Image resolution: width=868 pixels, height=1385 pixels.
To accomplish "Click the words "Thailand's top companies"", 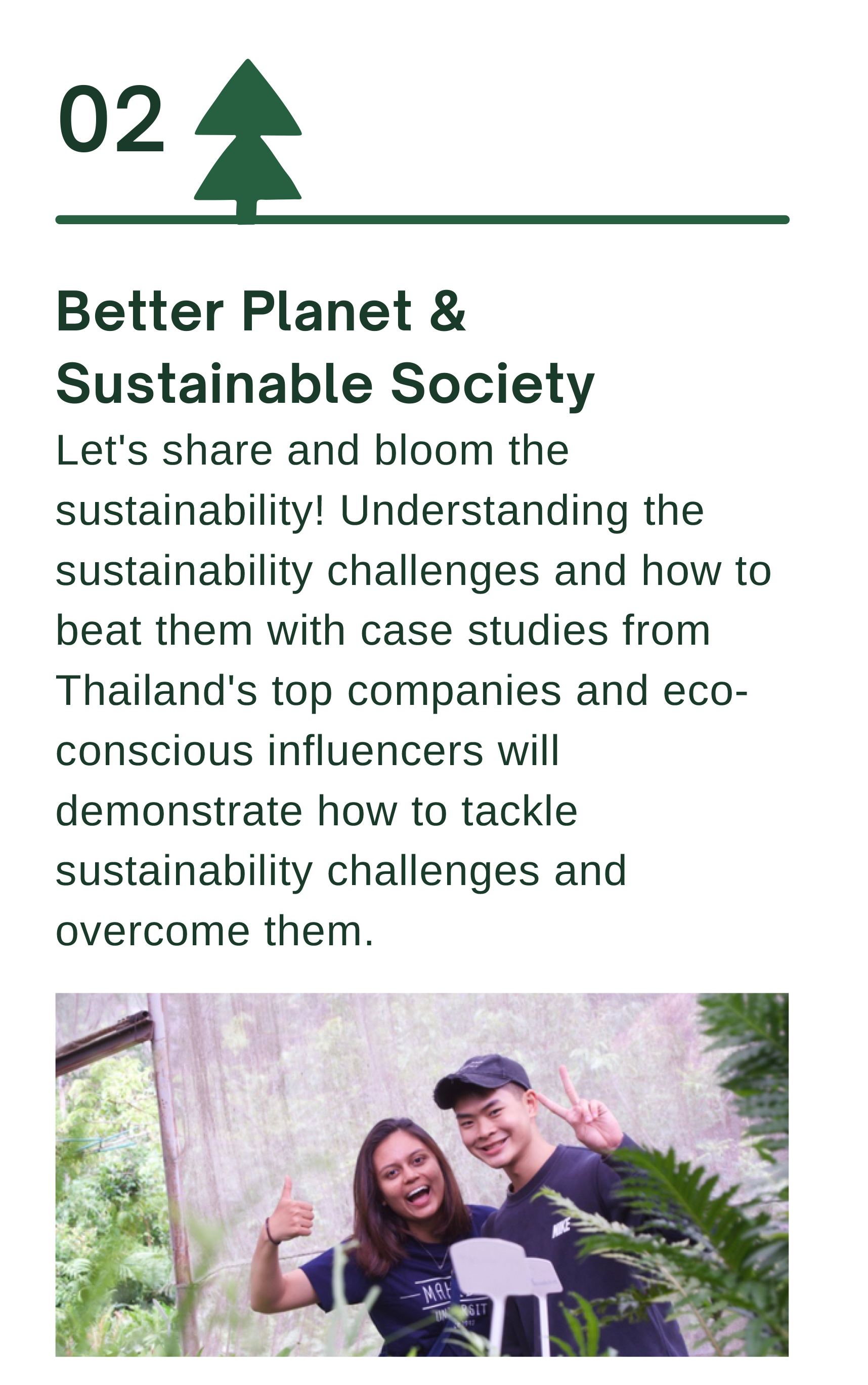I will click(308, 691).
